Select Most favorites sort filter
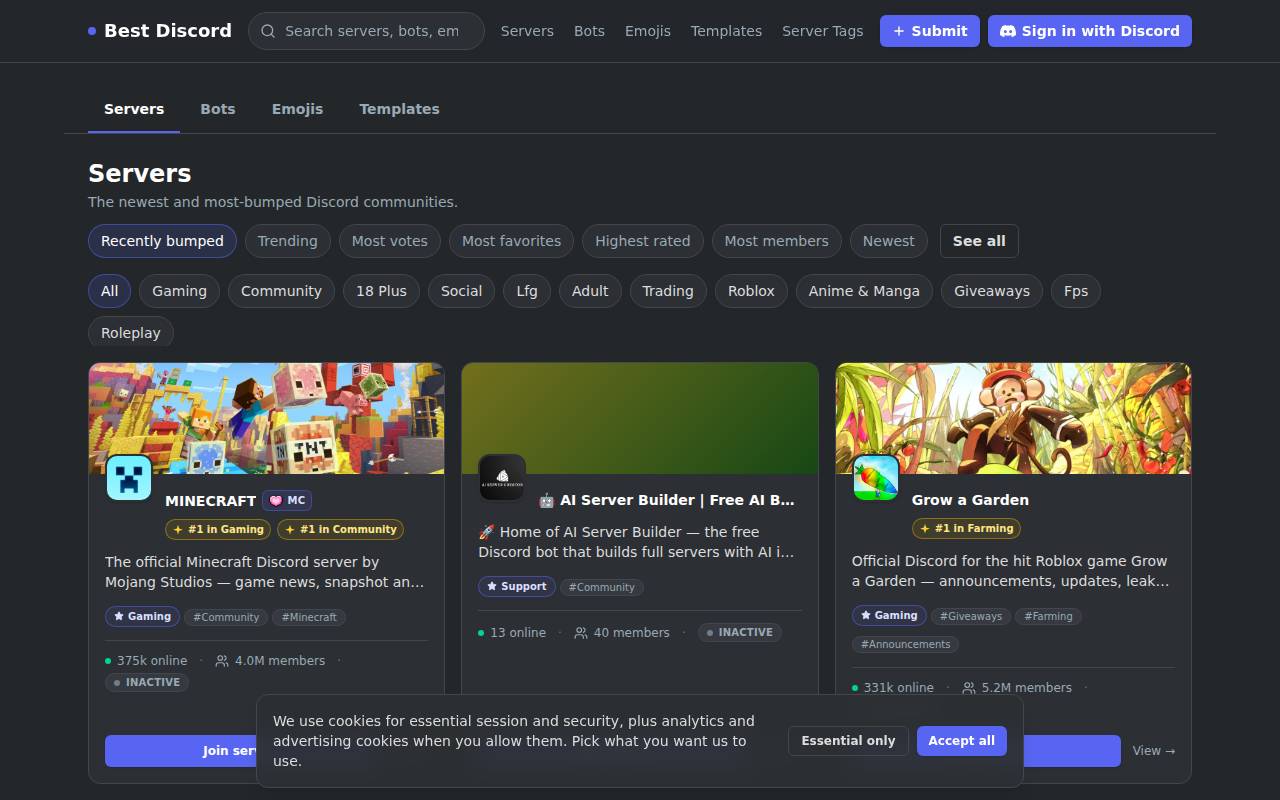Viewport: 1280px width, 800px height. point(511,241)
